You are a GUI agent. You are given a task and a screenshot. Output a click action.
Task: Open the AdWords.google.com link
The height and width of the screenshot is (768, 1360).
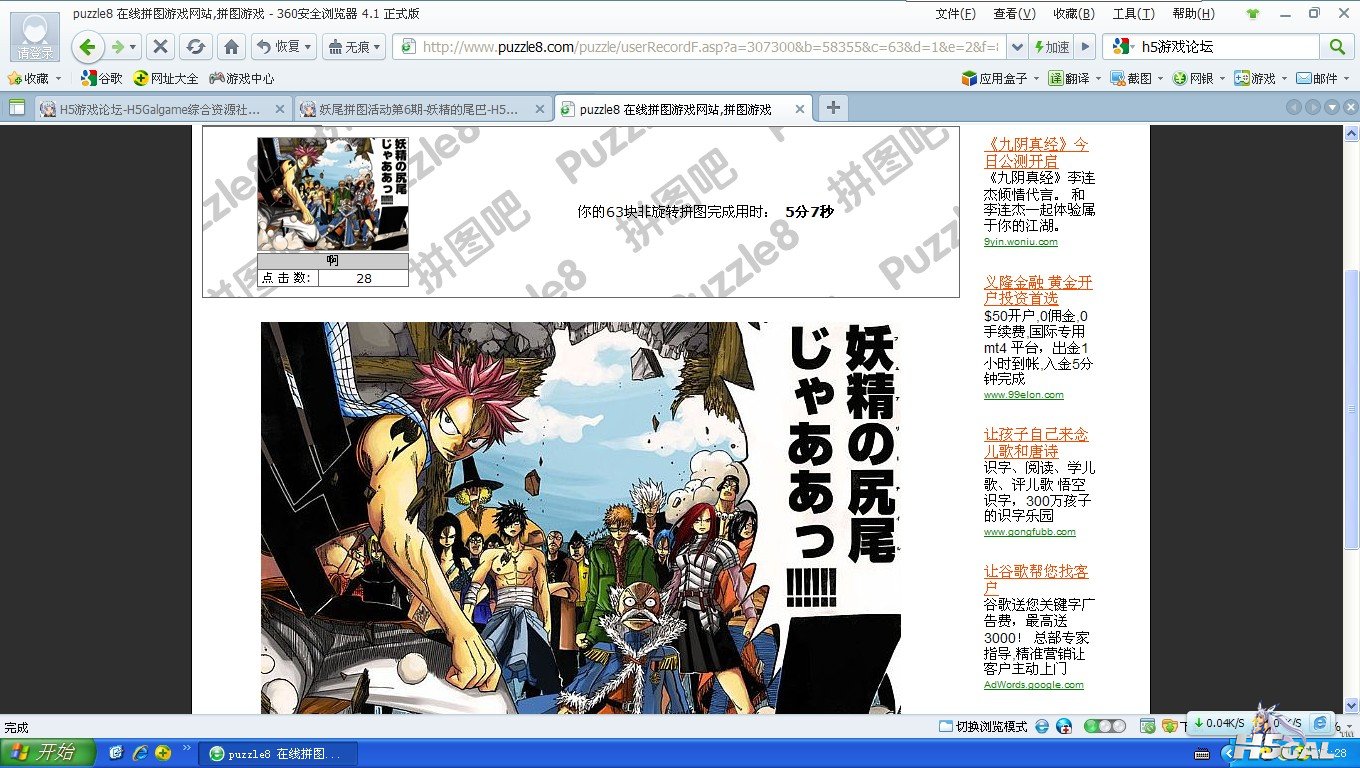point(1033,685)
